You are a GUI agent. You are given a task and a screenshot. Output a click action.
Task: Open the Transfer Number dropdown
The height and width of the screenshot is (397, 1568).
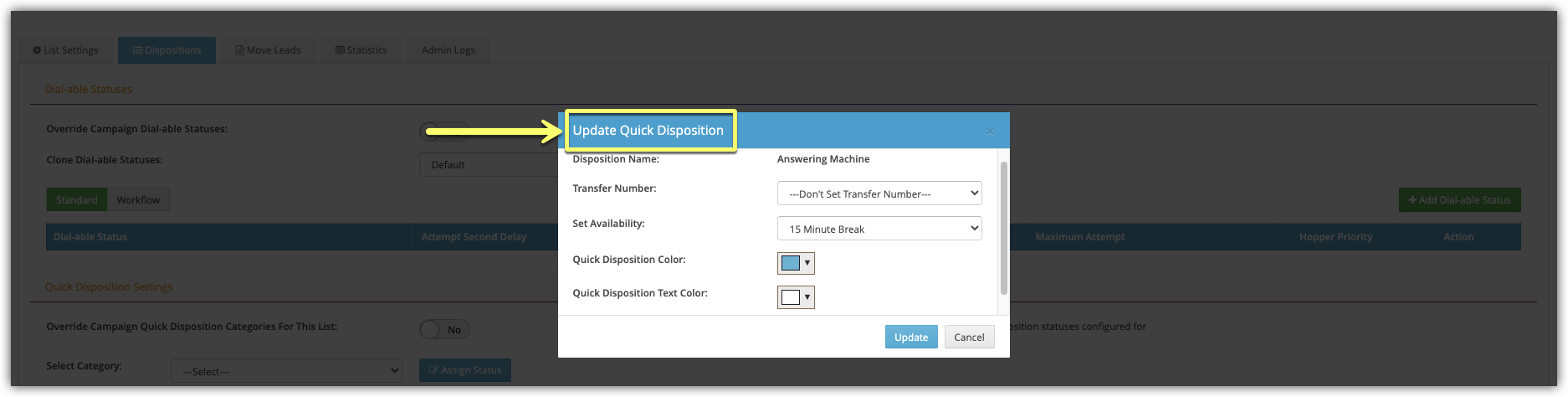pyautogui.click(x=879, y=193)
